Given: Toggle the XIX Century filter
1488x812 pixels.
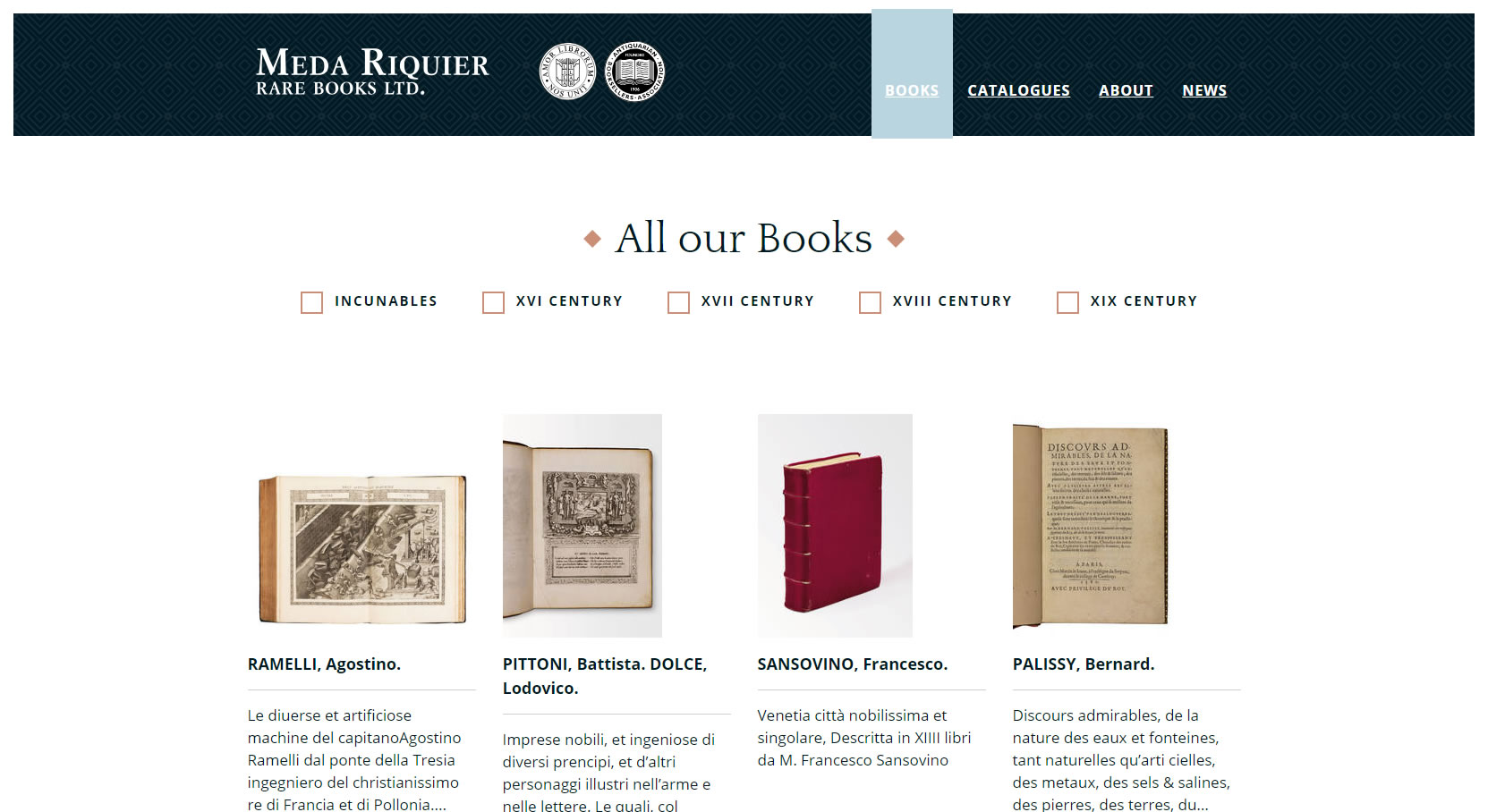Looking at the screenshot, I should [x=1067, y=302].
